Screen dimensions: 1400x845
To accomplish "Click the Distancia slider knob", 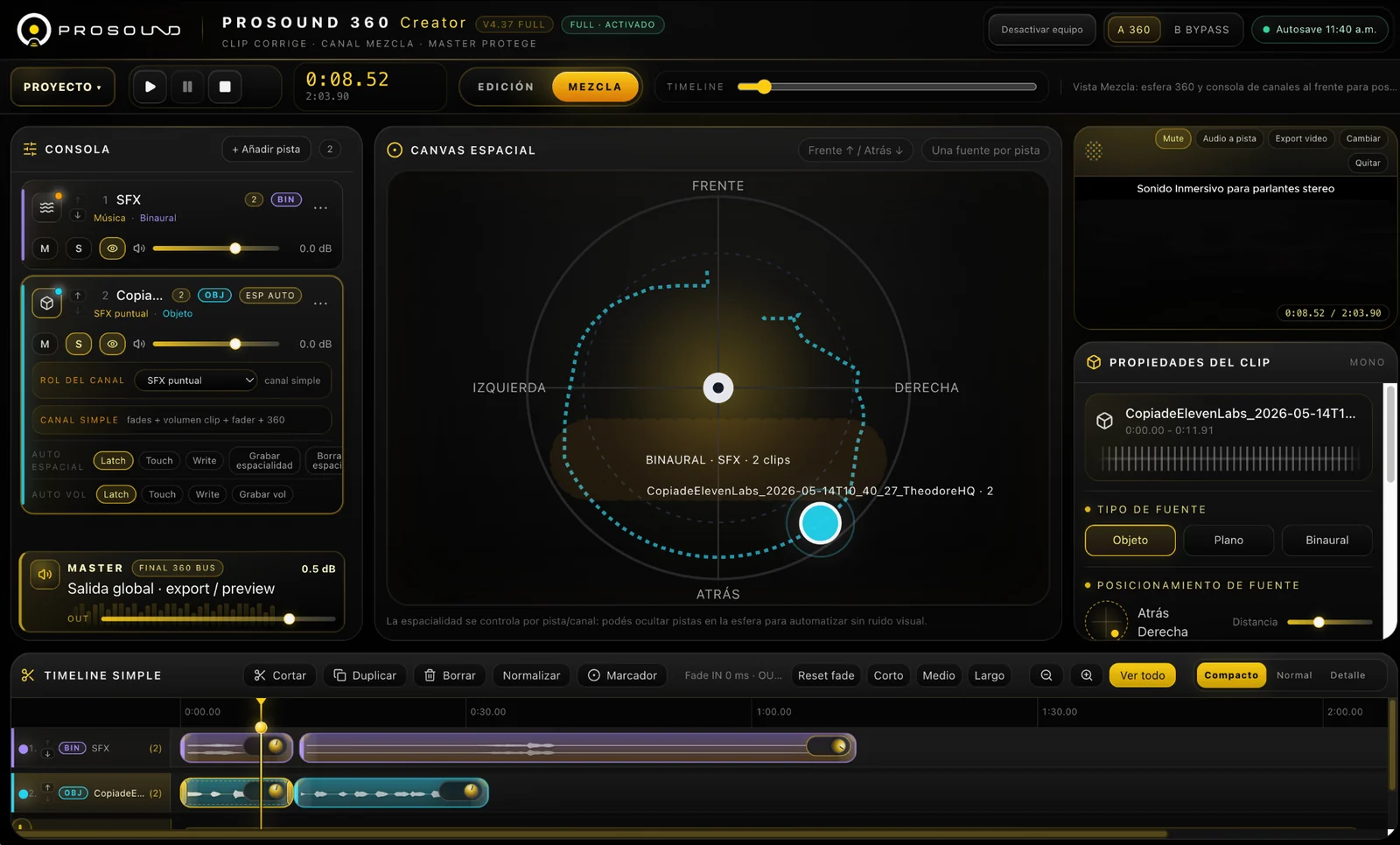I will coord(1319,622).
